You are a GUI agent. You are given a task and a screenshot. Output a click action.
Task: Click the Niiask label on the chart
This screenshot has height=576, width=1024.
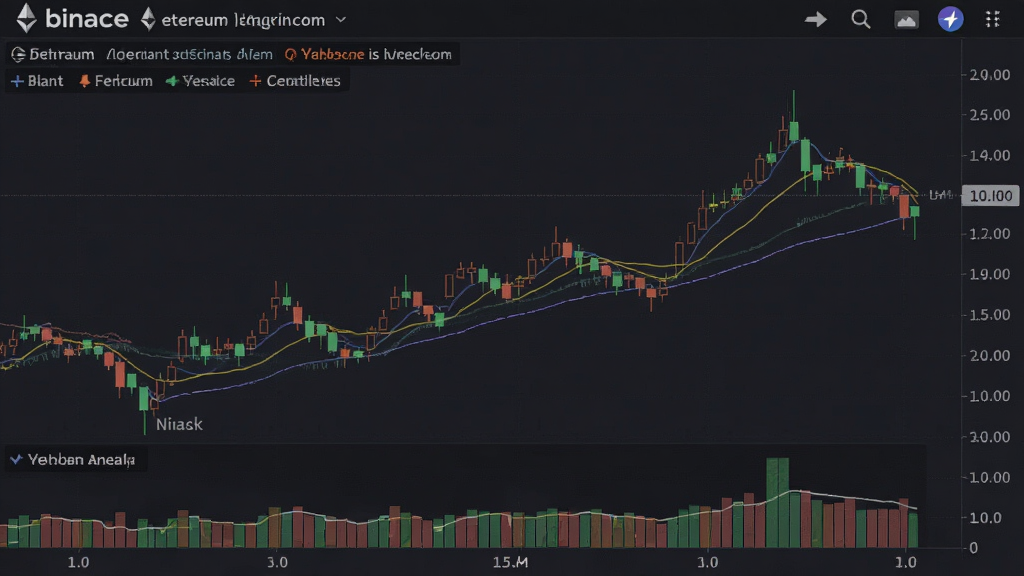[180, 424]
